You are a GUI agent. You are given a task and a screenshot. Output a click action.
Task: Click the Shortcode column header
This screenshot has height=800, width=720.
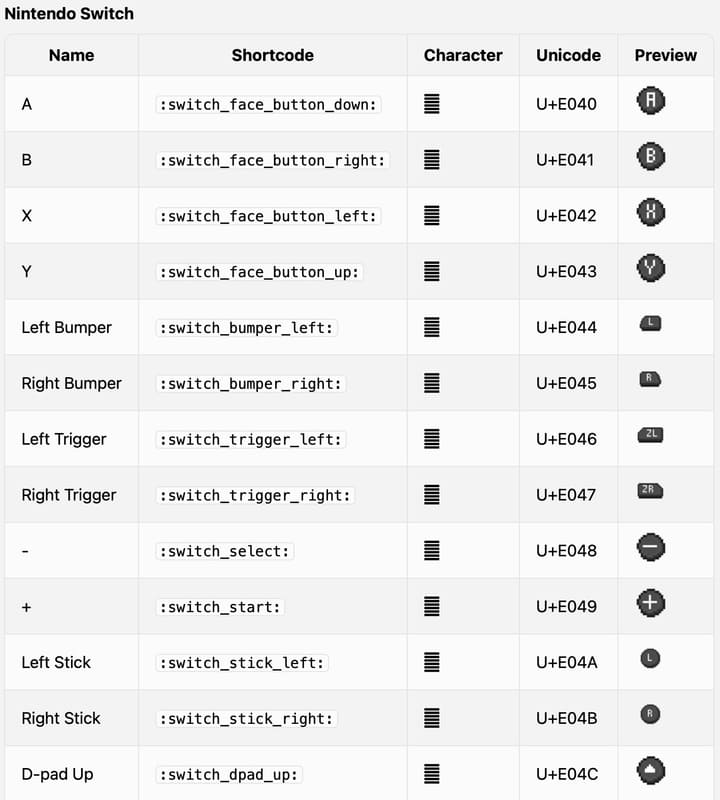pos(272,55)
